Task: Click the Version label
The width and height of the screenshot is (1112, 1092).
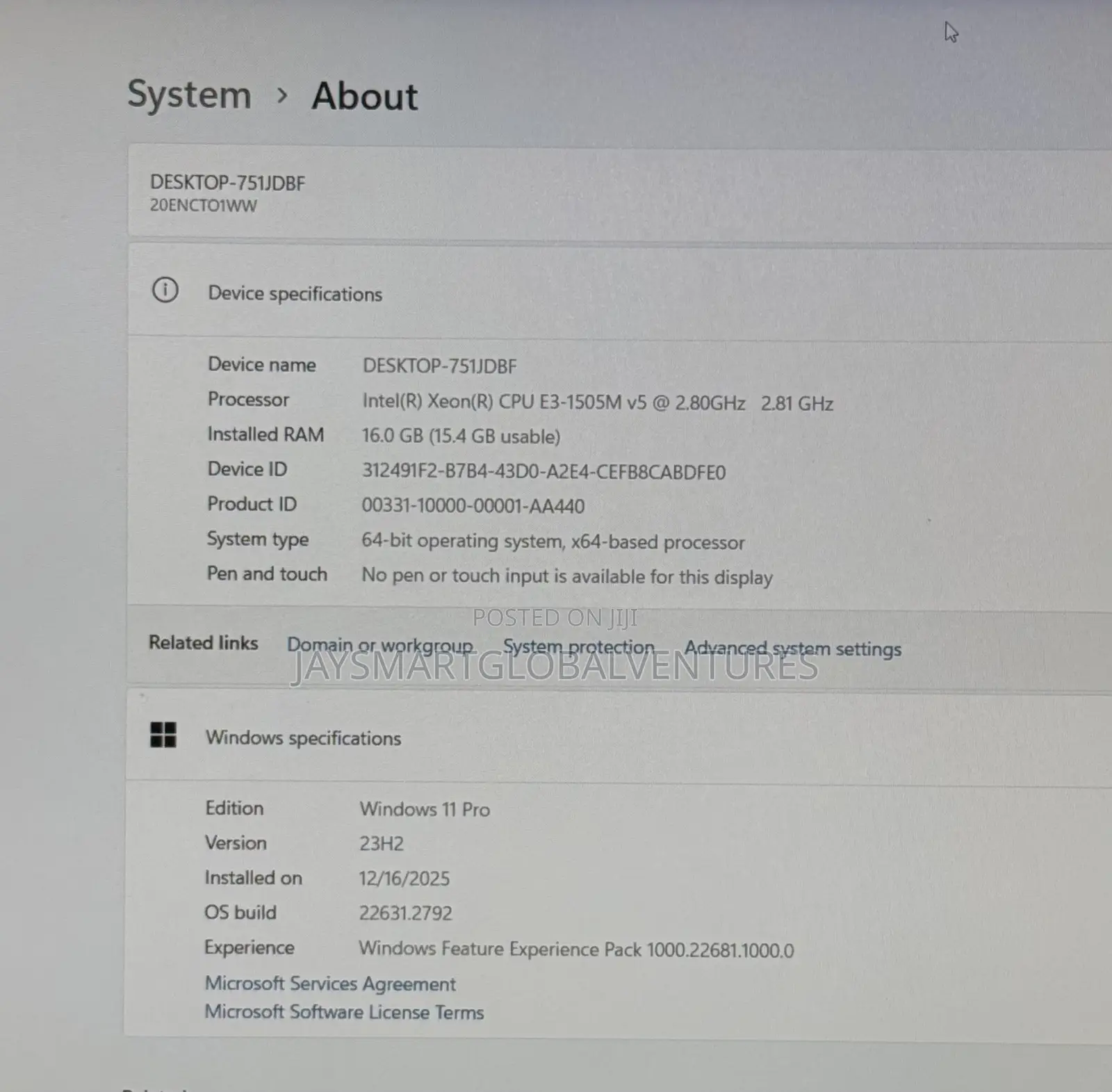Action: point(236,843)
